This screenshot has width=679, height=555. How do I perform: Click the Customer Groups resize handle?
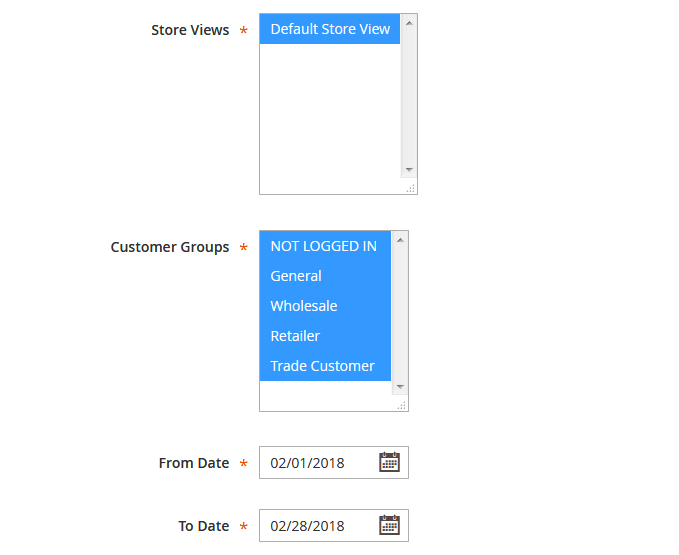(x=401, y=405)
